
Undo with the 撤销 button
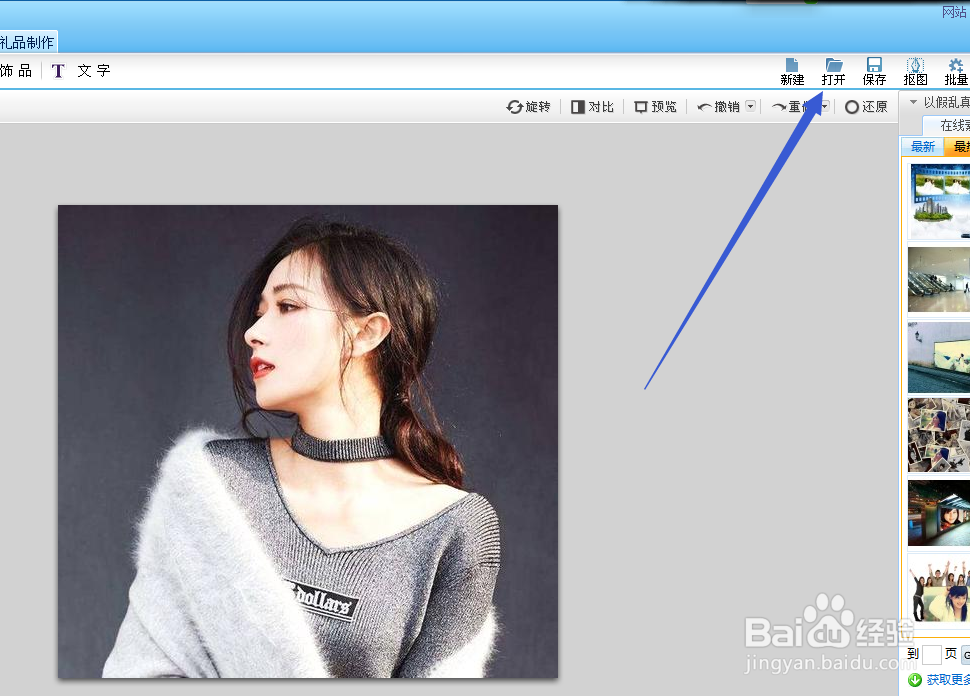[x=718, y=107]
